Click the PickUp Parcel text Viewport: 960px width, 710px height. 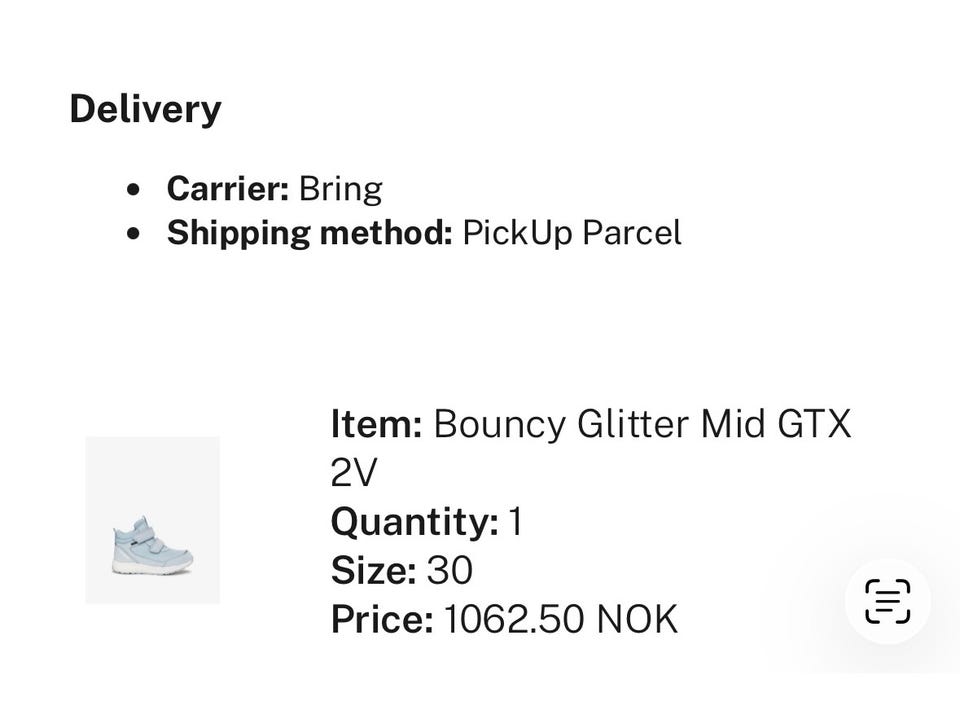(x=571, y=233)
